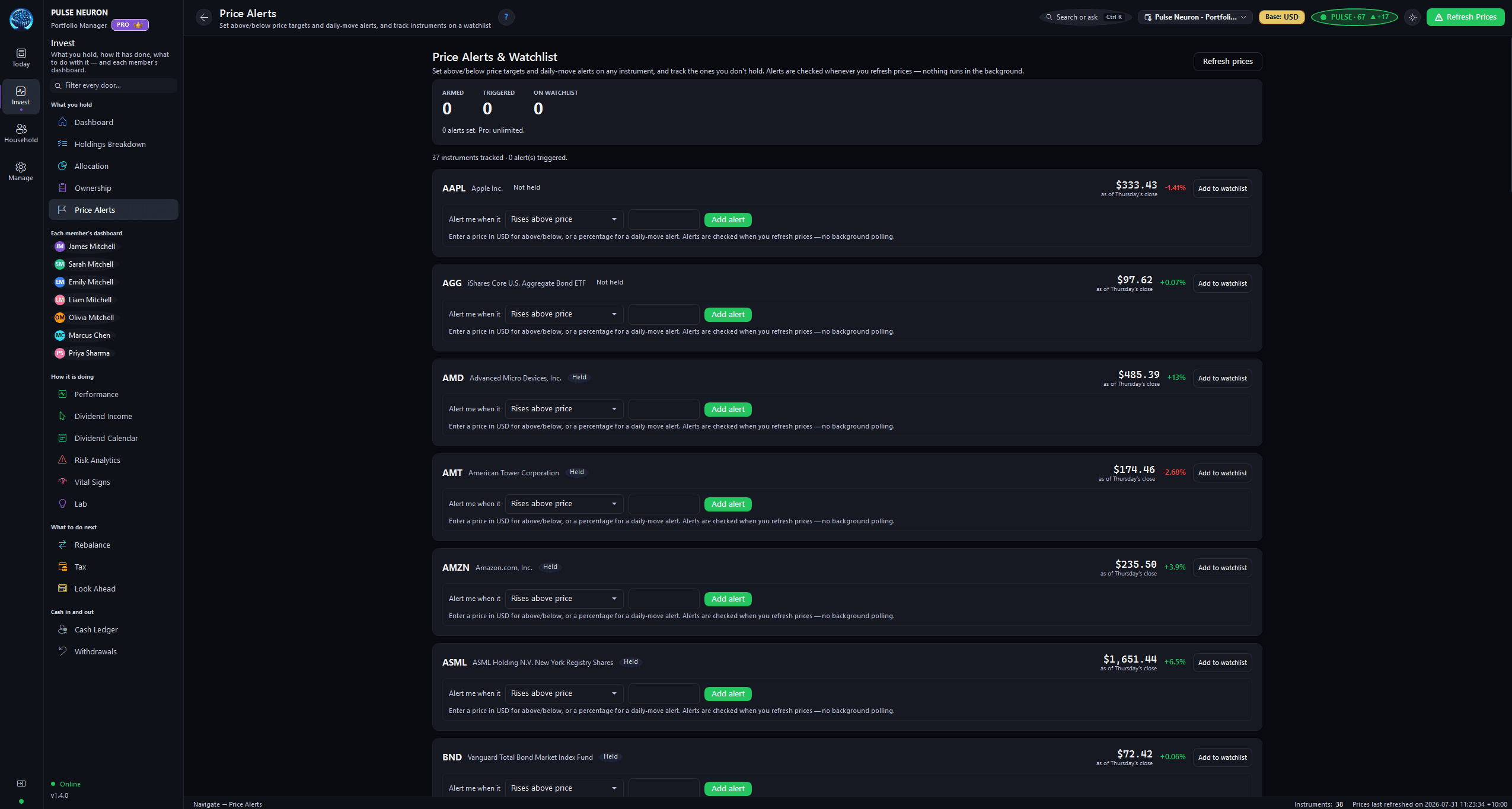
Task: Click the Look Ahead icon
Action: [x=62, y=589]
